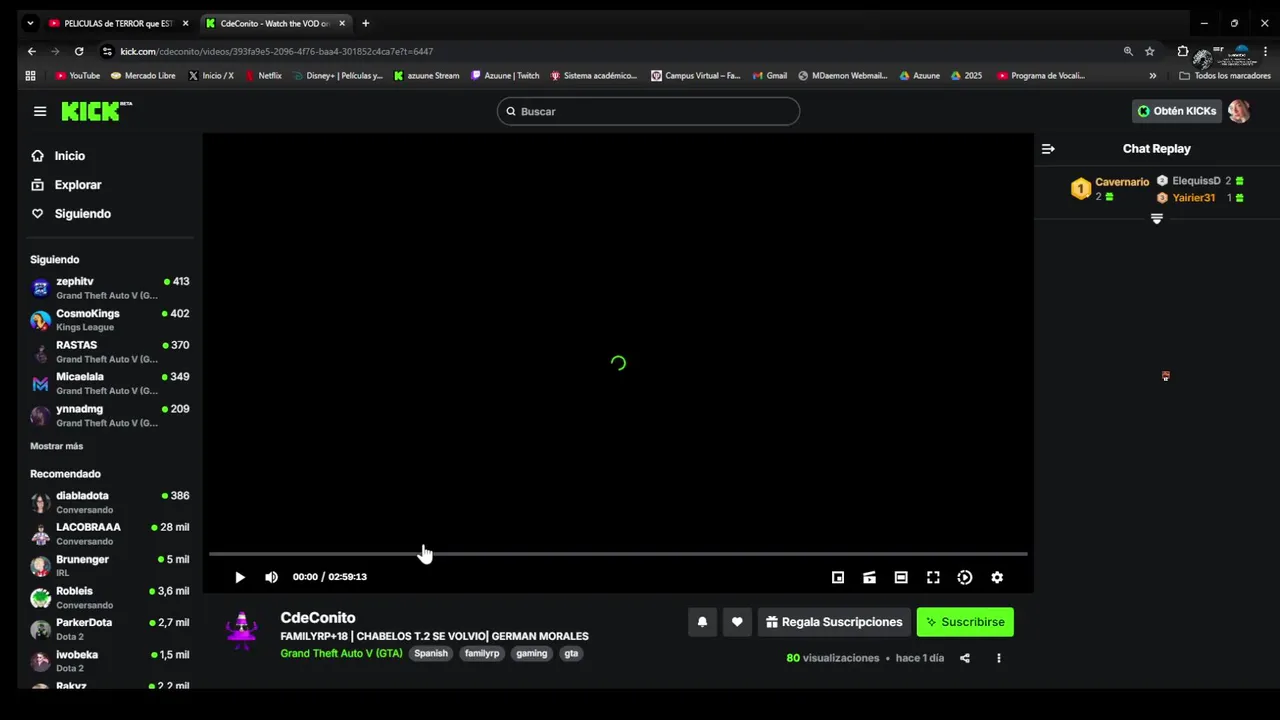Open more options three-dot menu
Viewport: 1280px width, 720px height.
[998, 658]
